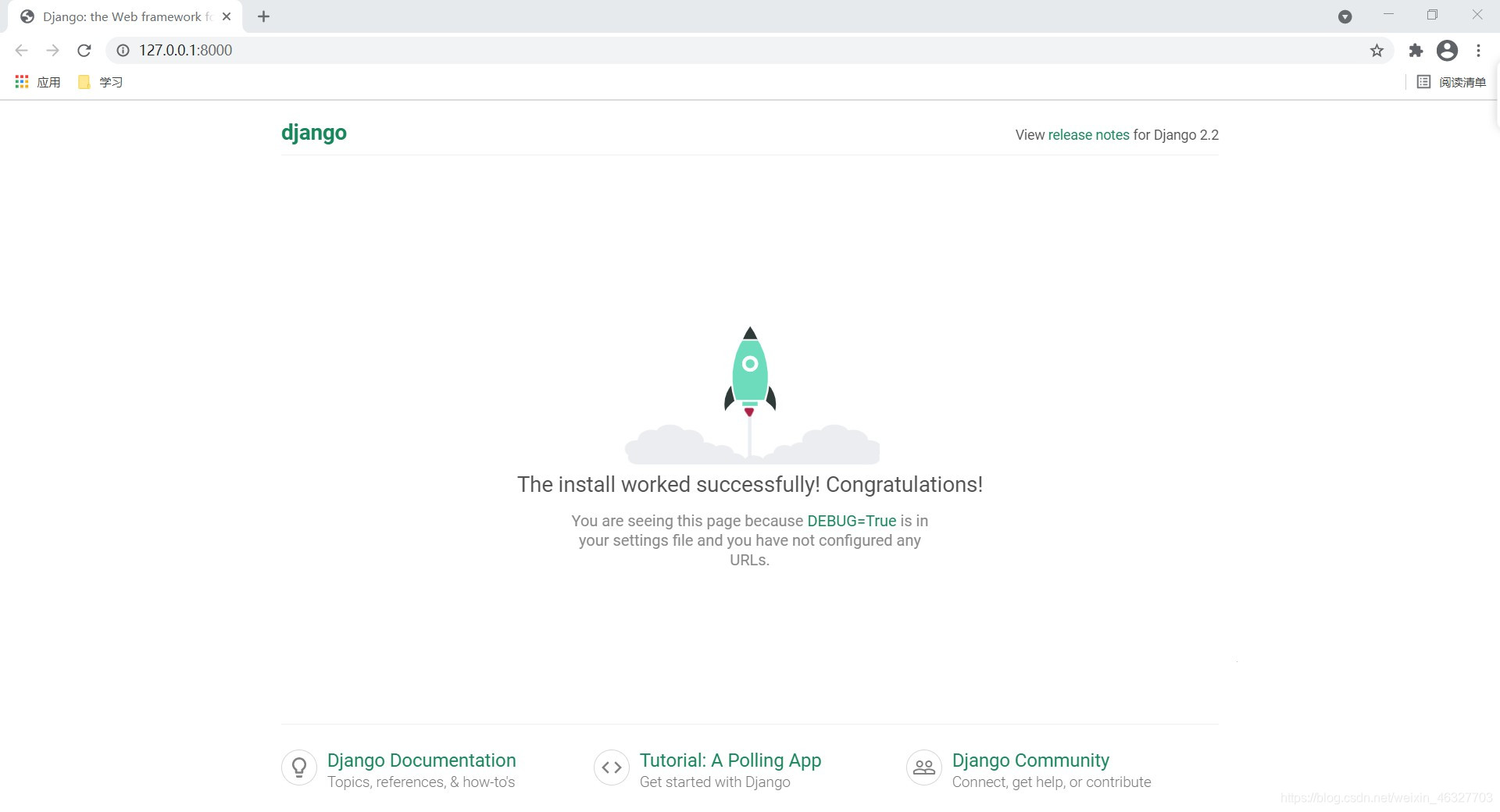Open the 学习 bookmarks folder
Screen dimensions: 1500x812
[x=100, y=82]
